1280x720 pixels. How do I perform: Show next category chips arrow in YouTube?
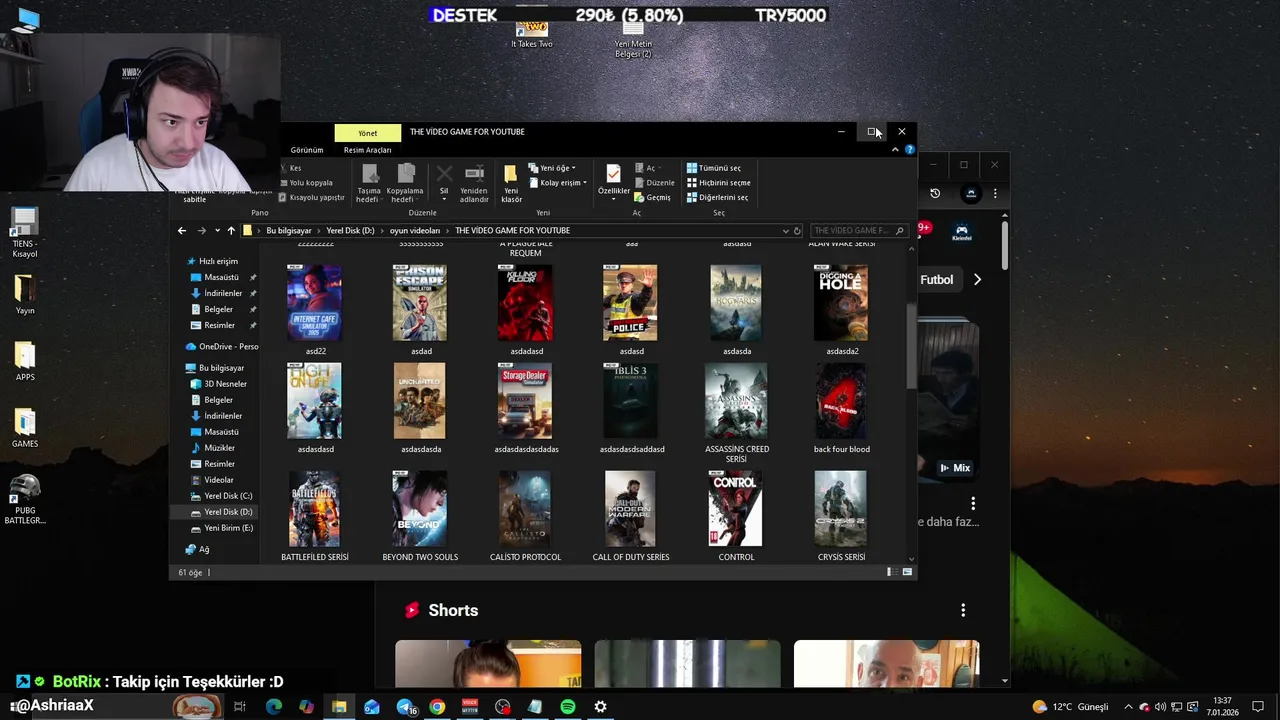[x=977, y=280]
